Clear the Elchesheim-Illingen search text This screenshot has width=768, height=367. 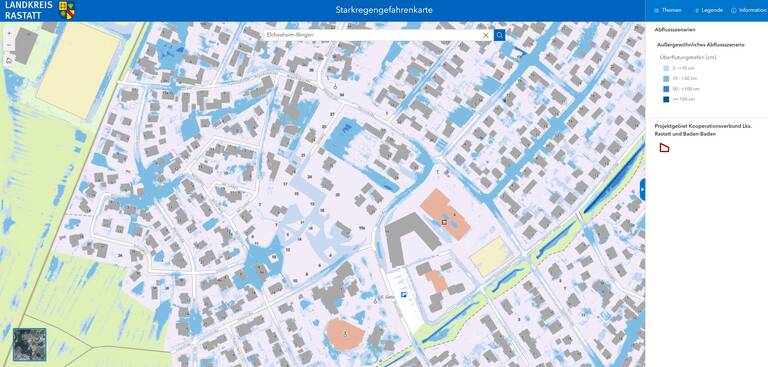click(486, 35)
